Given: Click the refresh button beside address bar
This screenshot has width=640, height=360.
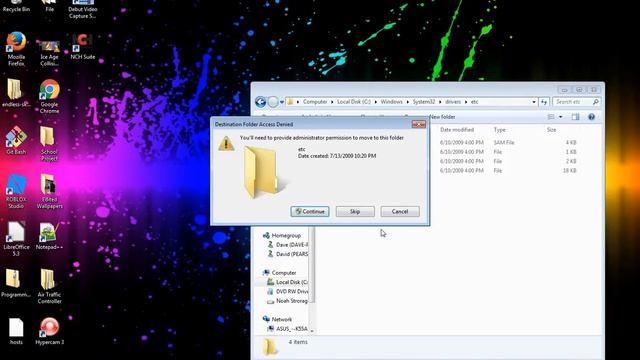Looking at the screenshot, I should pos(544,102).
